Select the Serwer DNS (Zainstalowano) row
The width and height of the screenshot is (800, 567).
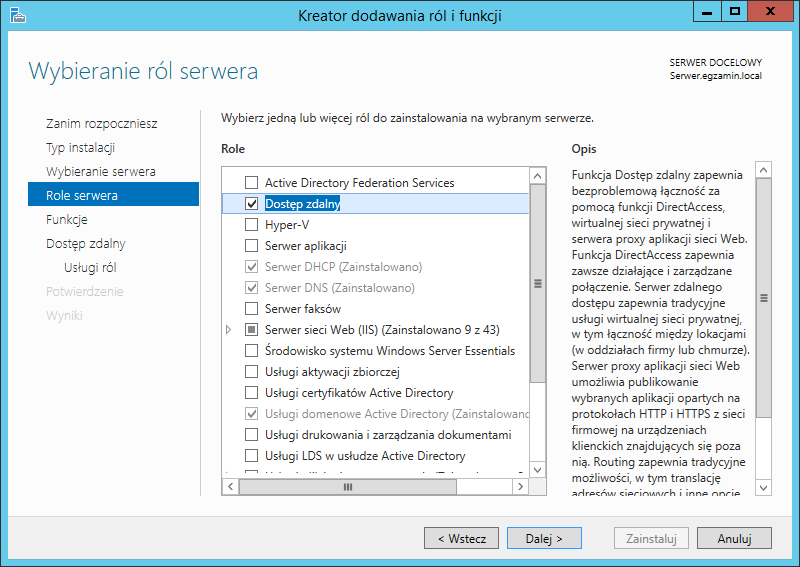339,288
